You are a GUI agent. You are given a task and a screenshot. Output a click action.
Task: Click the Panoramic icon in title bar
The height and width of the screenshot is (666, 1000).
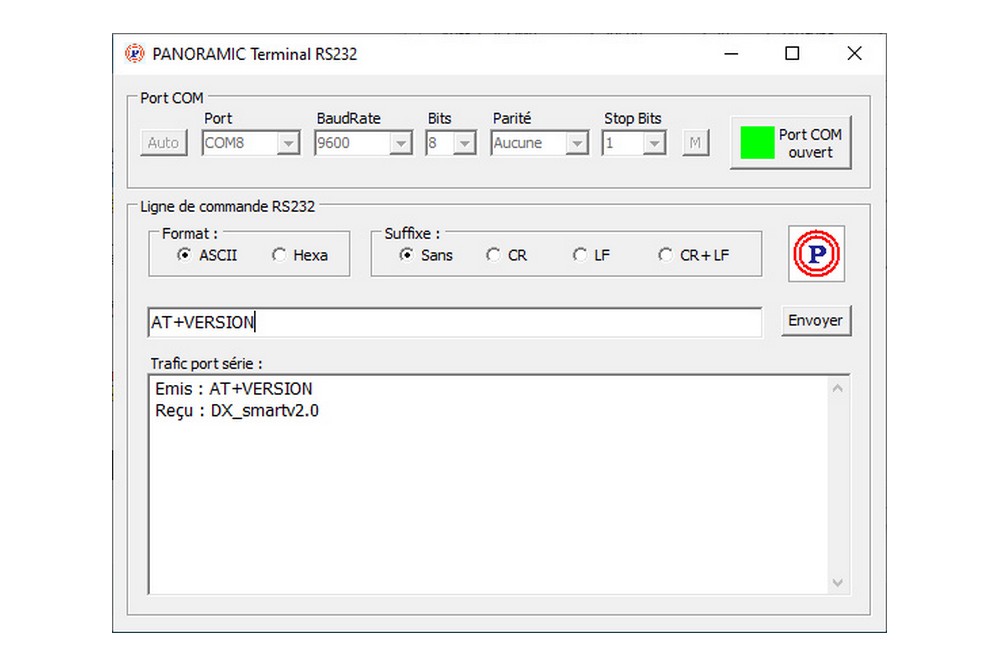135,54
